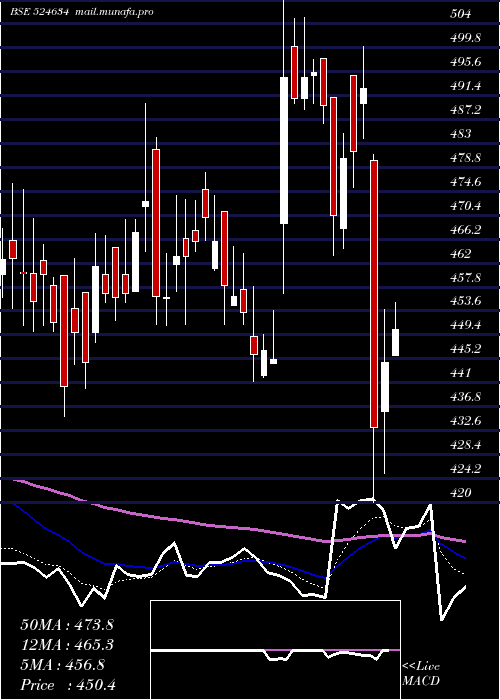500x700 pixels.
Task: Select the 483 price axis label
Action: click(x=460, y=134)
